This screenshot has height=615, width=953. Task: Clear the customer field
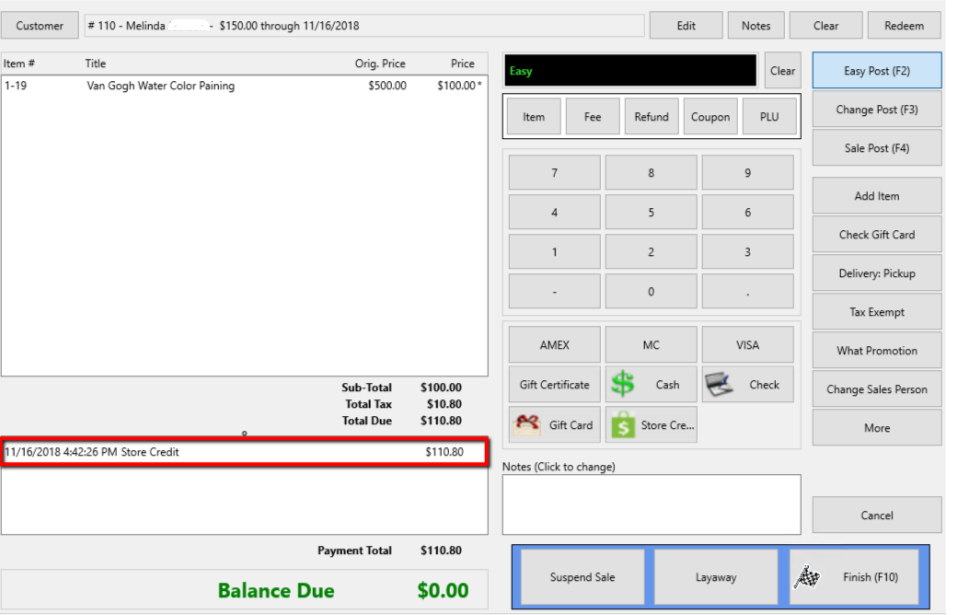pos(826,26)
